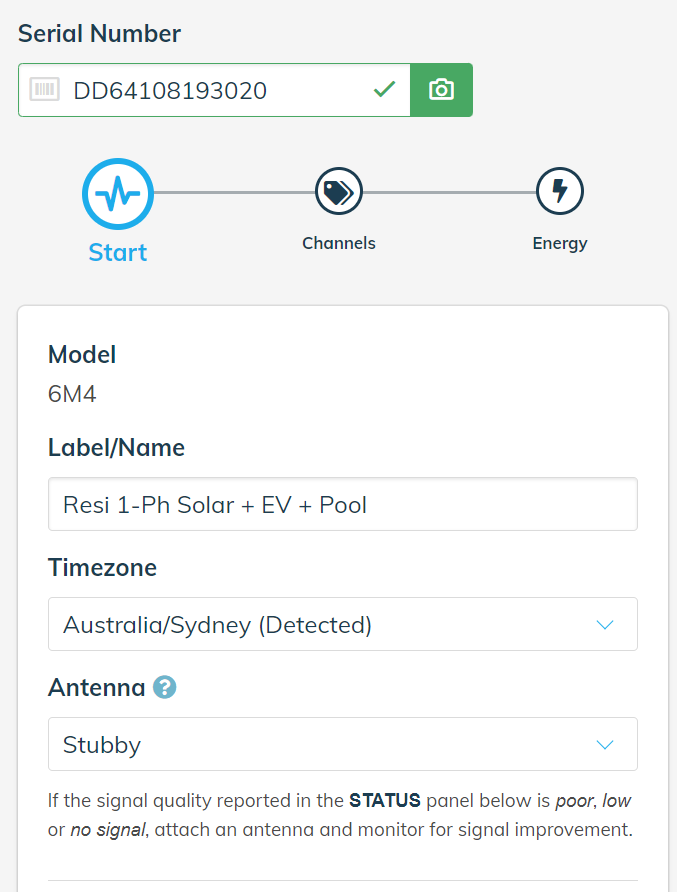Focus the serial number DD64108193020 field
The width and height of the screenshot is (677, 892).
pyautogui.click(x=214, y=90)
